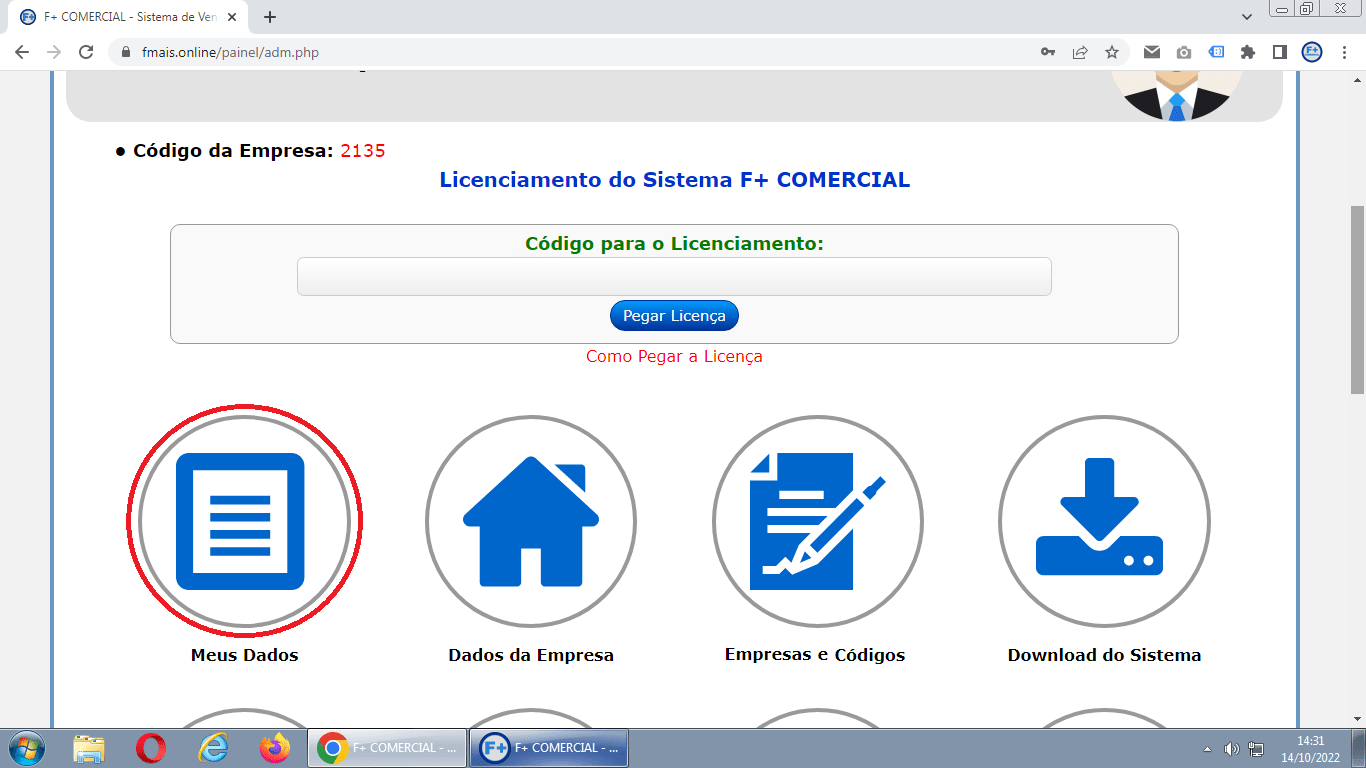Open the Chrome three-dot menu
1366x768 pixels.
1344,52
